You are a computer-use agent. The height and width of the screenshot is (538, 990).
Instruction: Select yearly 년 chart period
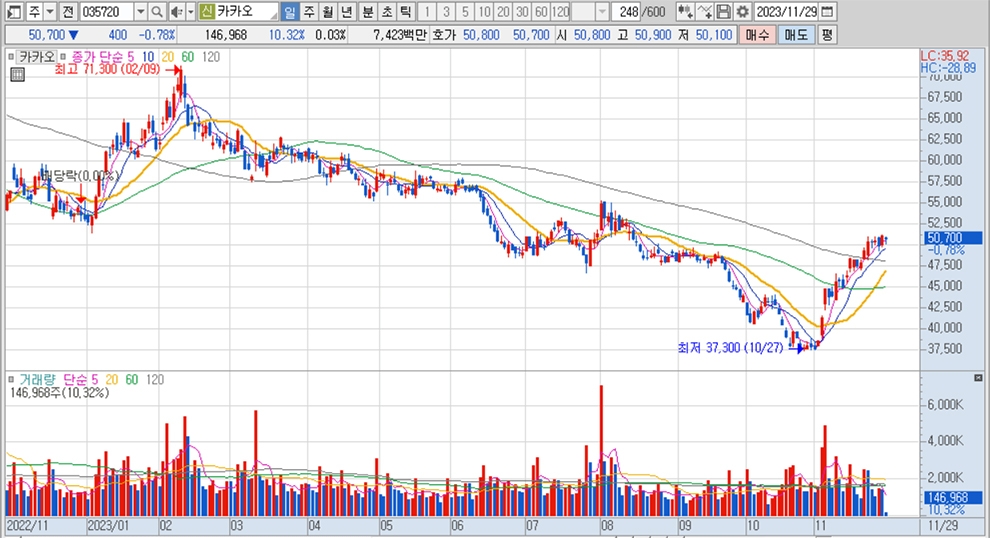point(347,11)
